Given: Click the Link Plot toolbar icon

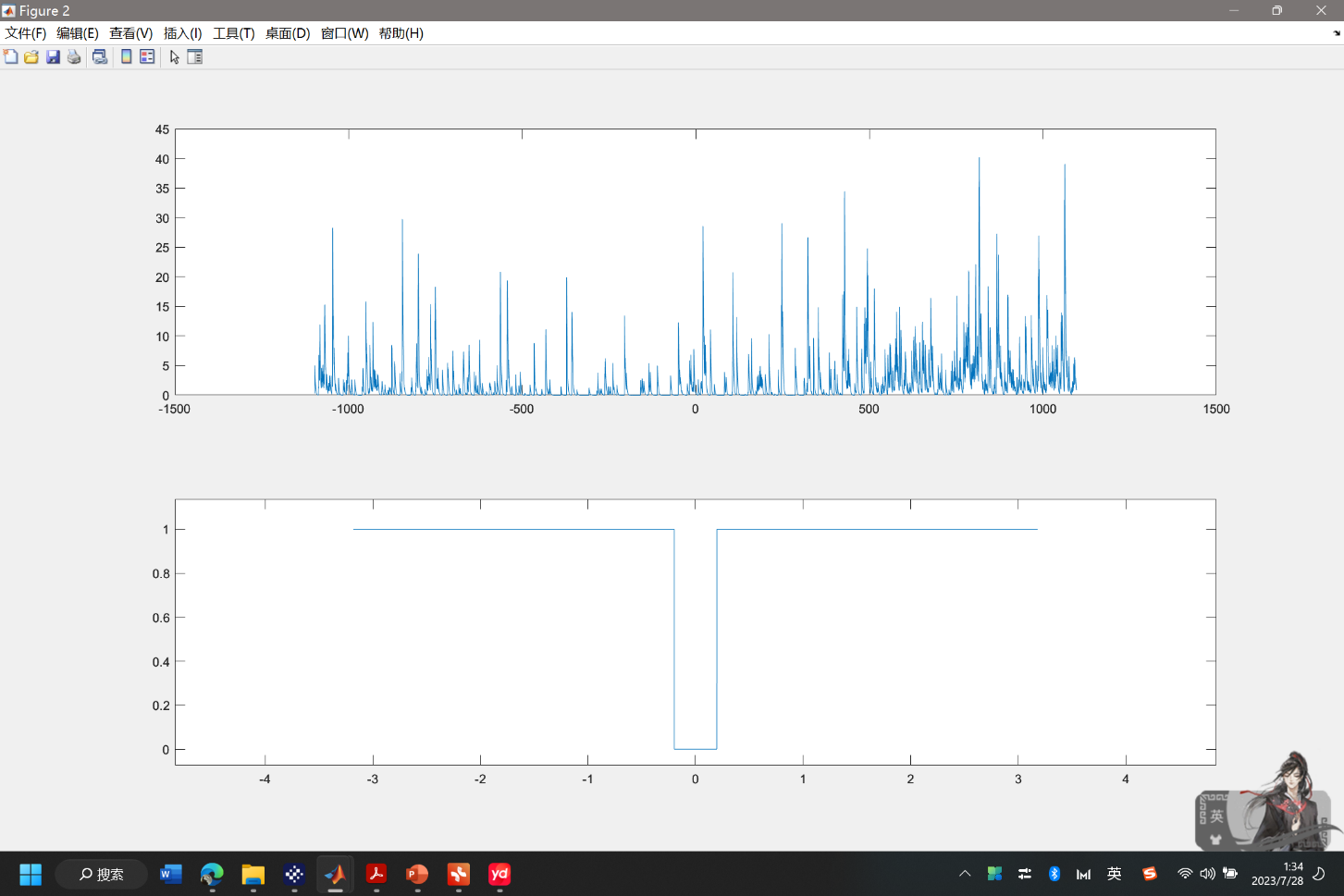Looking at the screenshot, I should 100,57.
